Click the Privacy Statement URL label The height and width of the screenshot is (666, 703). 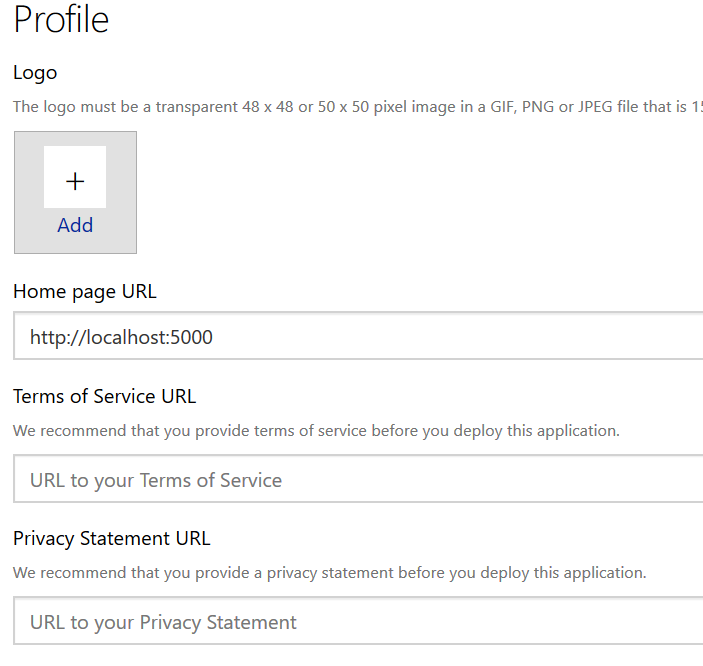(111, 538)
